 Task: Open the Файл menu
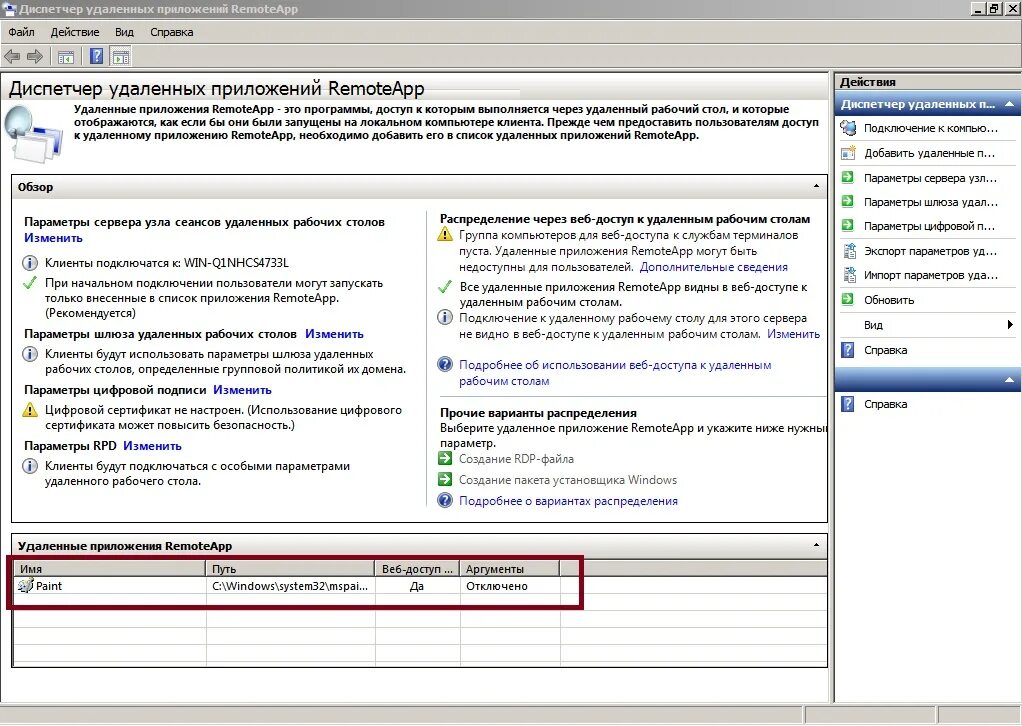coord(22,32)
